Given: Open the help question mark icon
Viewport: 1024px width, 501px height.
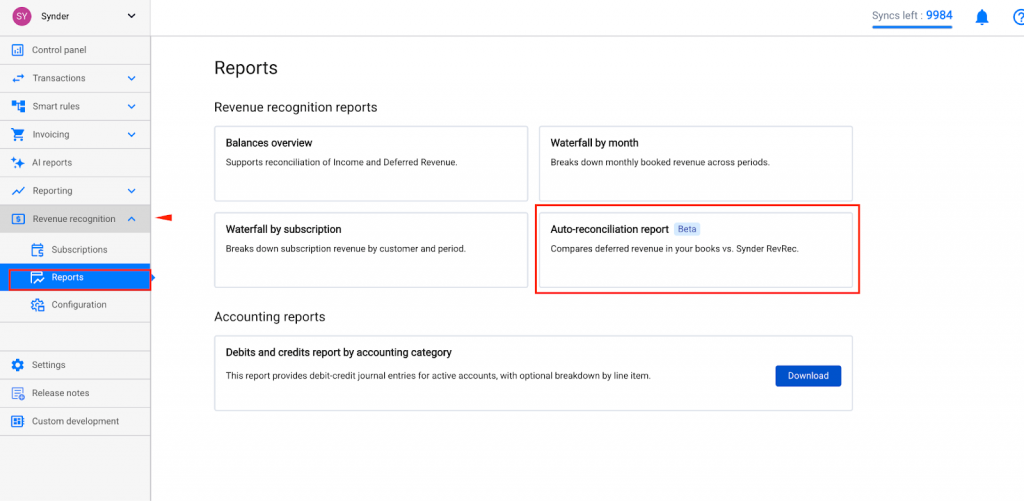Looking at the screenshot, I should 1015,17.
